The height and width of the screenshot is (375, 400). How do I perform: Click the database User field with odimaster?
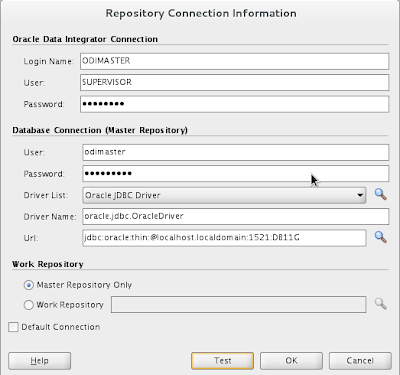coord(236,152)
